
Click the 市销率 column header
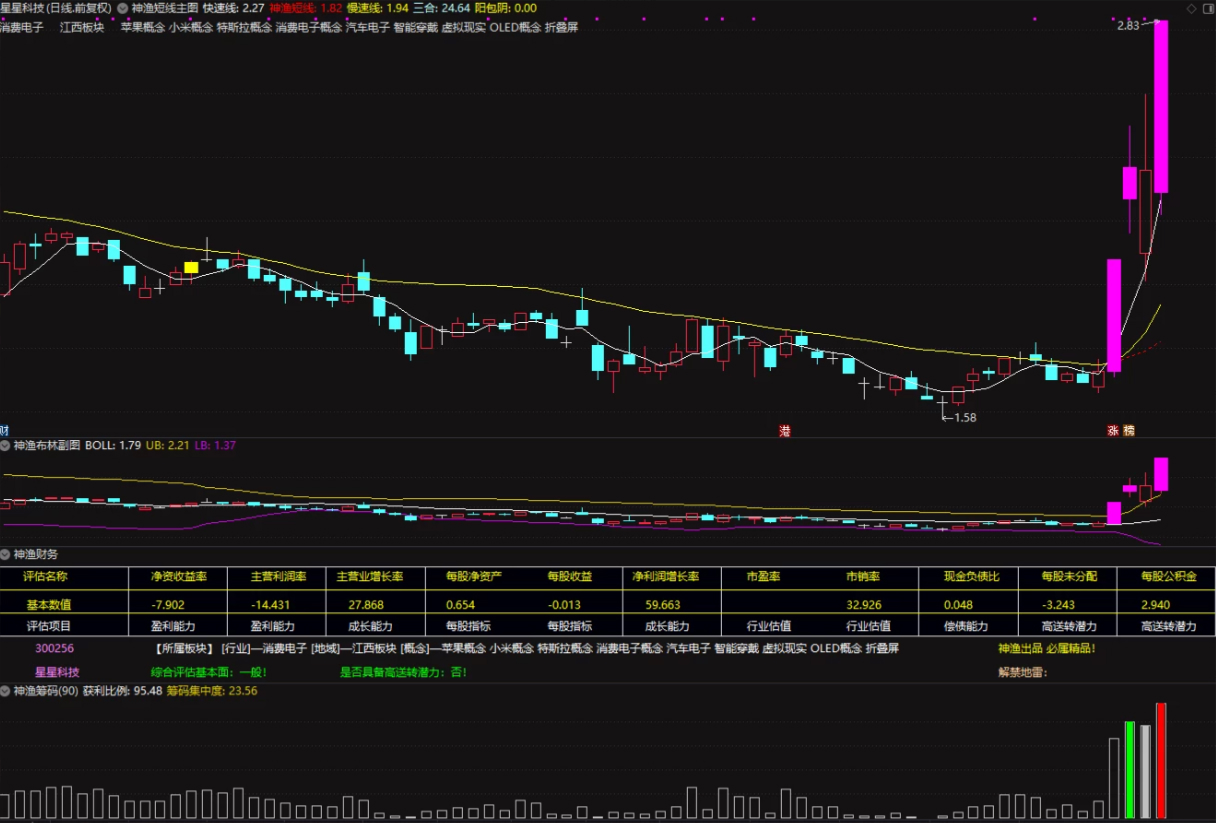click(863, 577)
